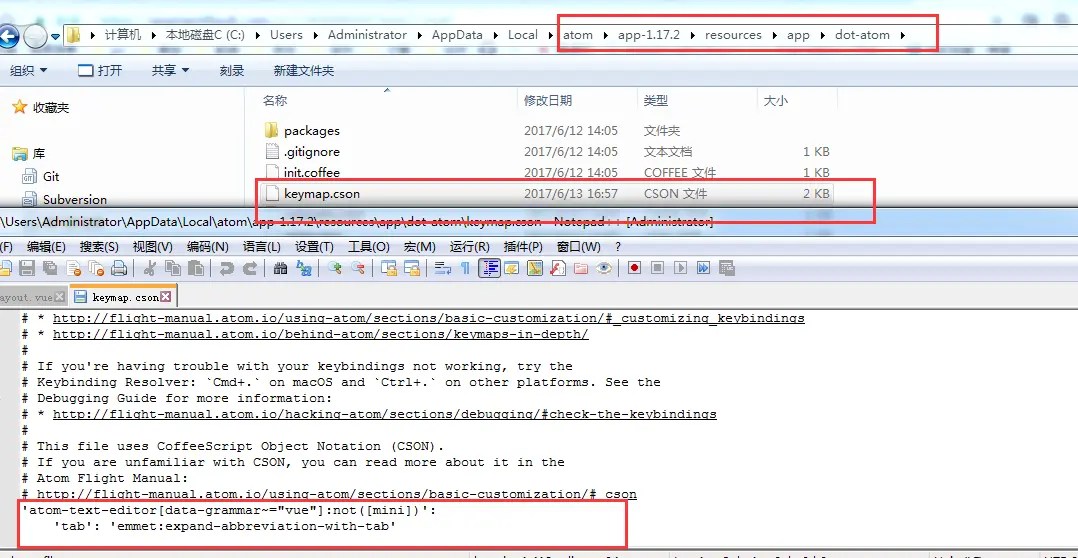
Task: Click the Print icon in the toolbar
Action: click(x=119, y=269)
